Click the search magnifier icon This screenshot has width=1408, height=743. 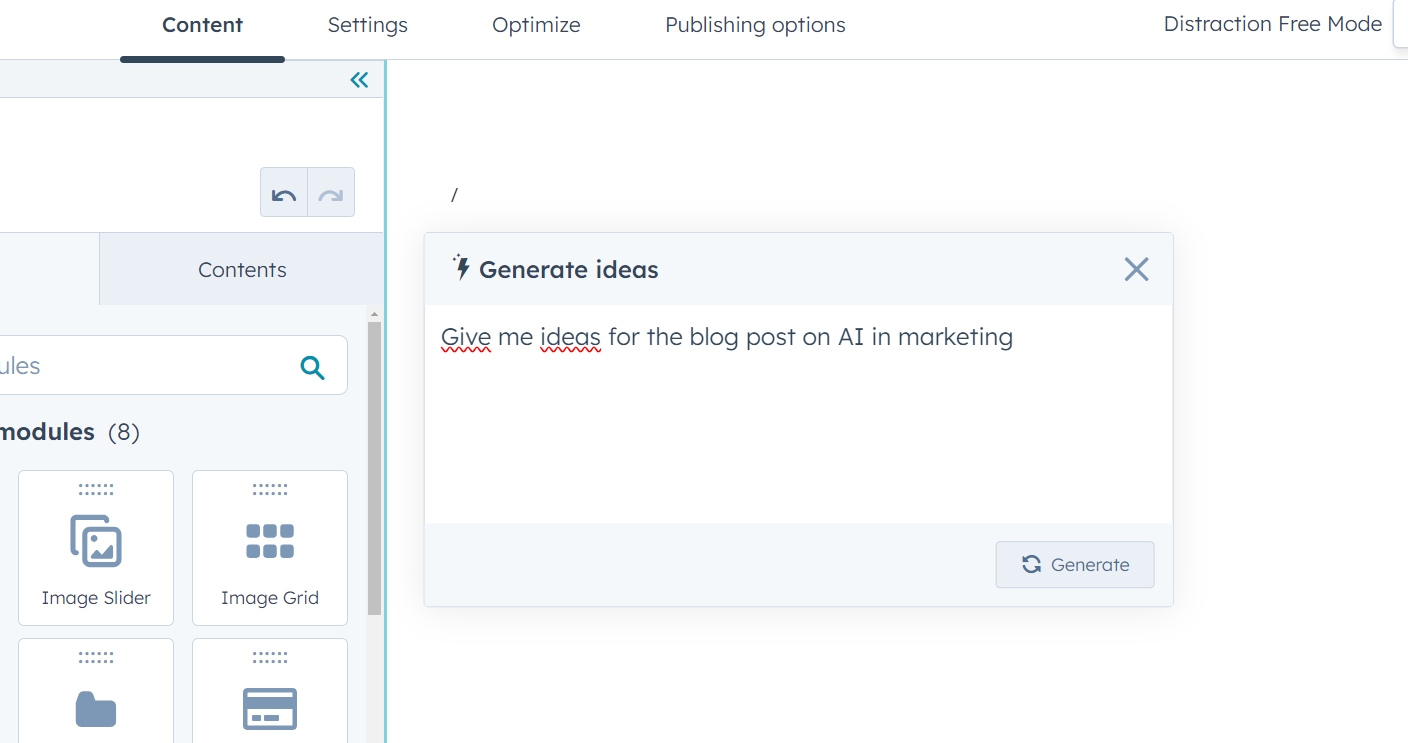click(313, 367)
